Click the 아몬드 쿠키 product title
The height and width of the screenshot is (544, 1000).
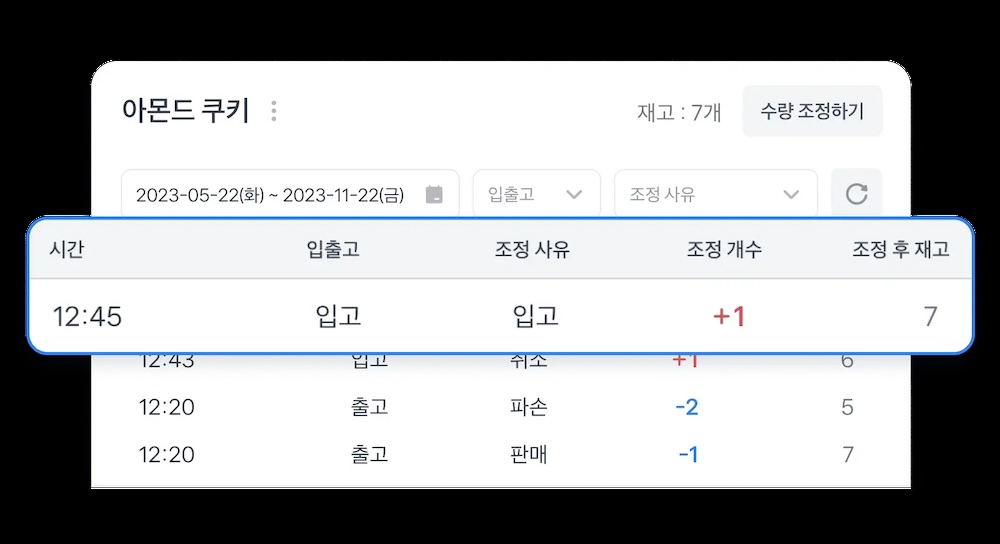tap(185, 110)
